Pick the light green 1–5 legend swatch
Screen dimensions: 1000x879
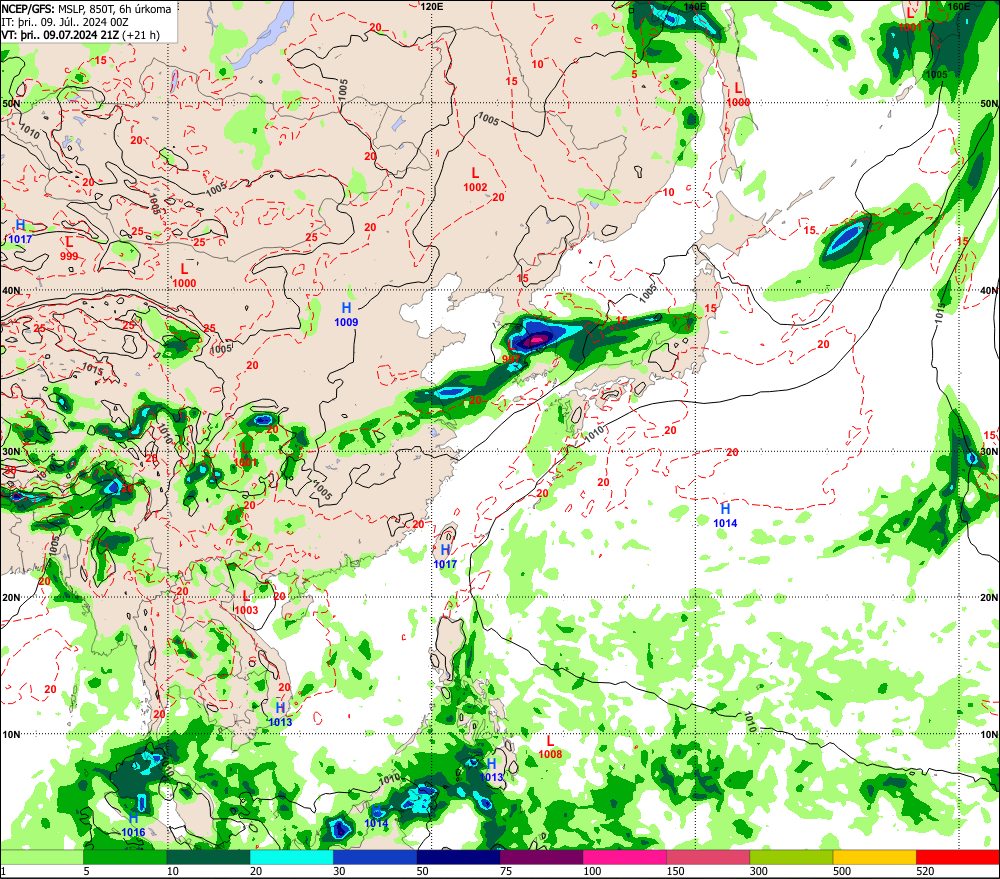click(41, 857)
